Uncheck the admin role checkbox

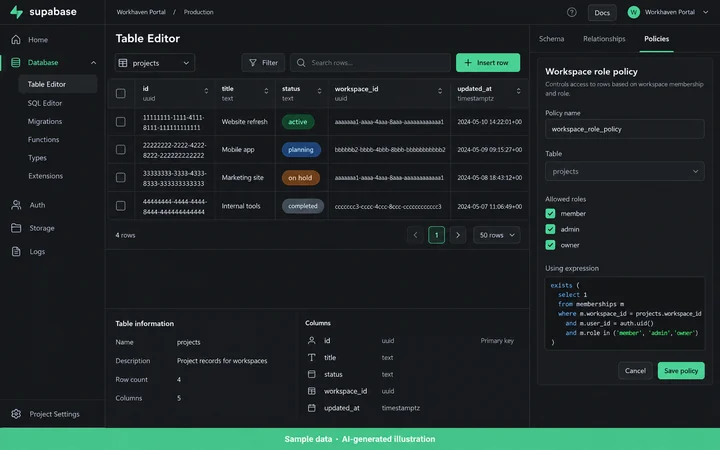550,229
